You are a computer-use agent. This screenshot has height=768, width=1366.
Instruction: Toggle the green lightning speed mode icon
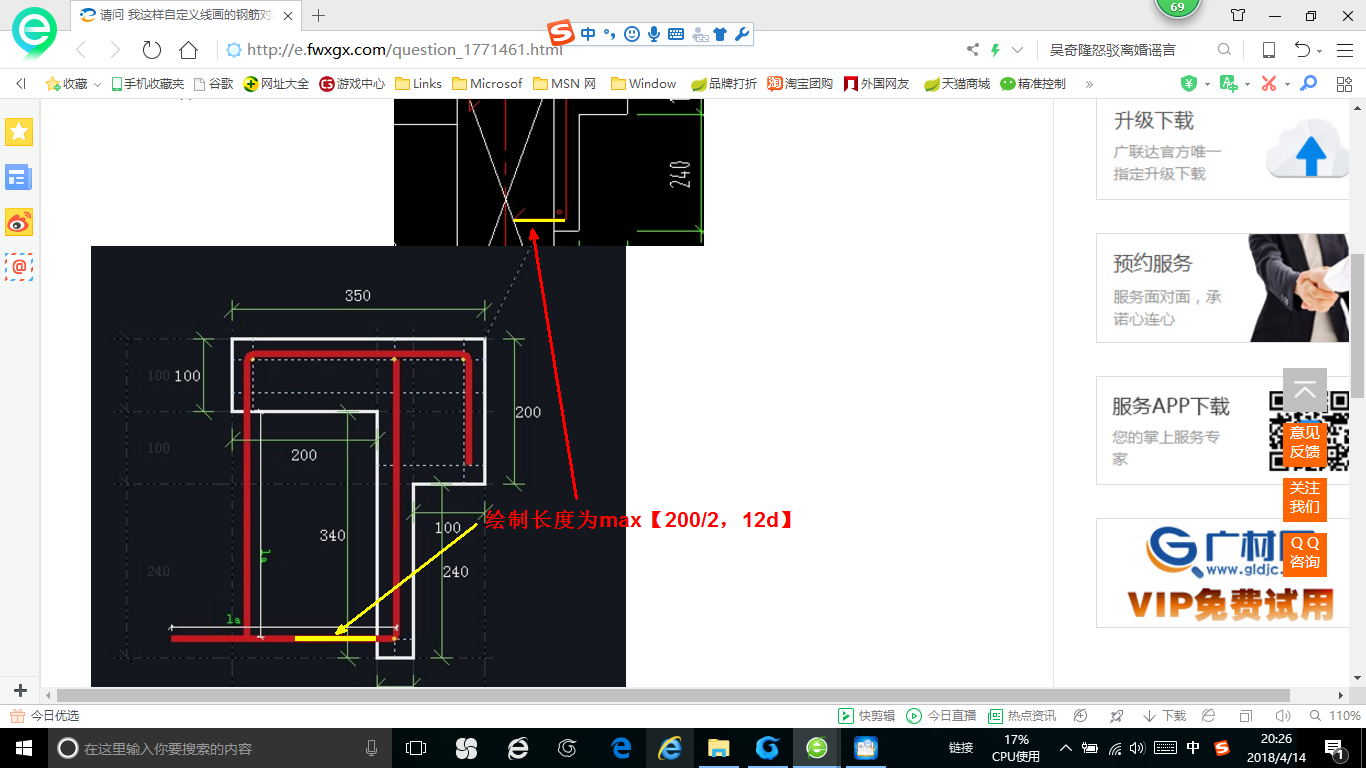coord(995,50)
